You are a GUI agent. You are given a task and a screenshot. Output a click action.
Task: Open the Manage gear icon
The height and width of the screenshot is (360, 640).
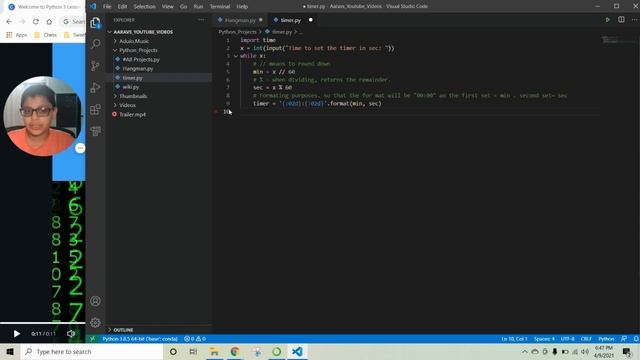tap(96, 322)
